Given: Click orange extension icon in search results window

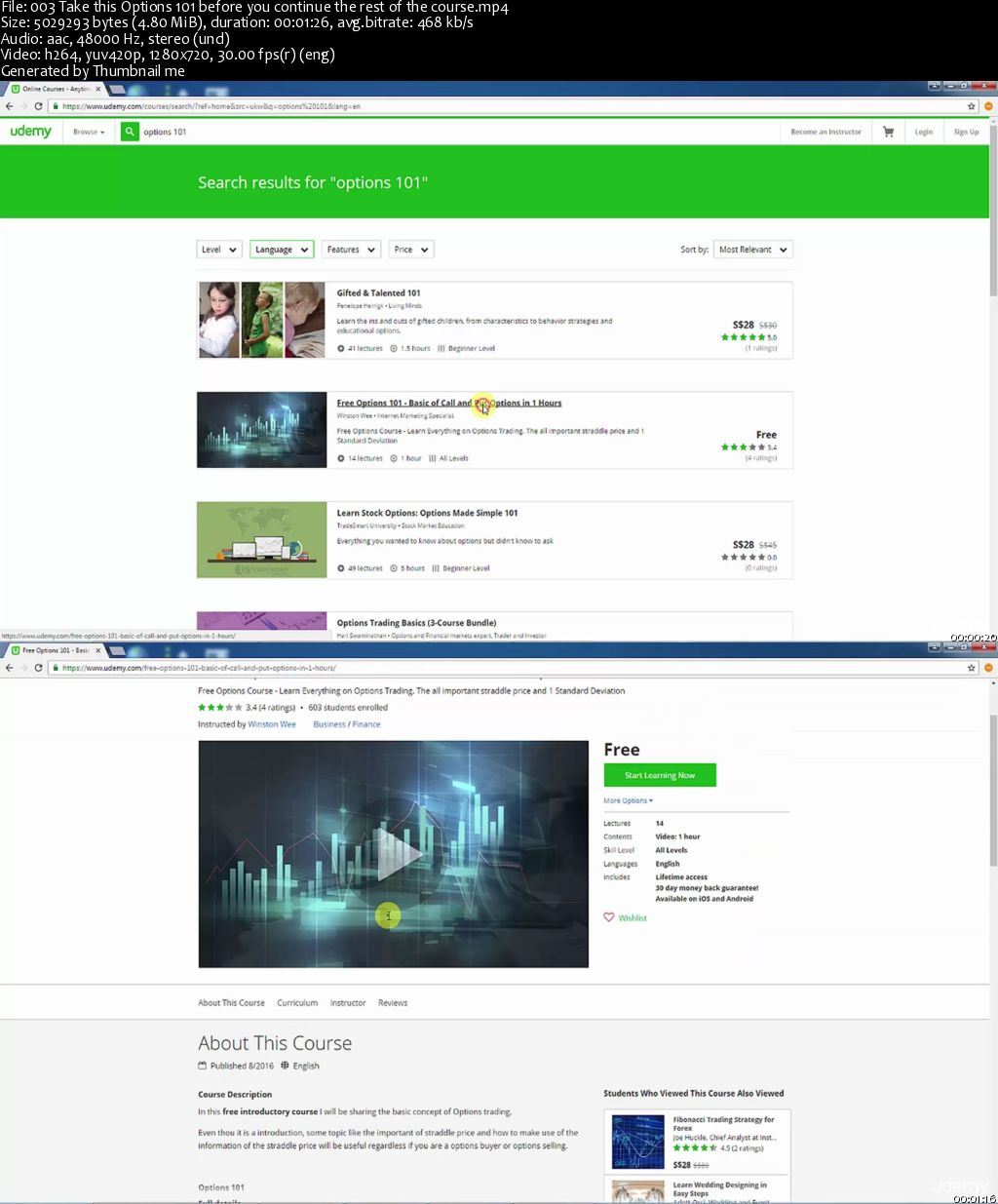Looking at the screenshot, I should [x=988, y=106].
